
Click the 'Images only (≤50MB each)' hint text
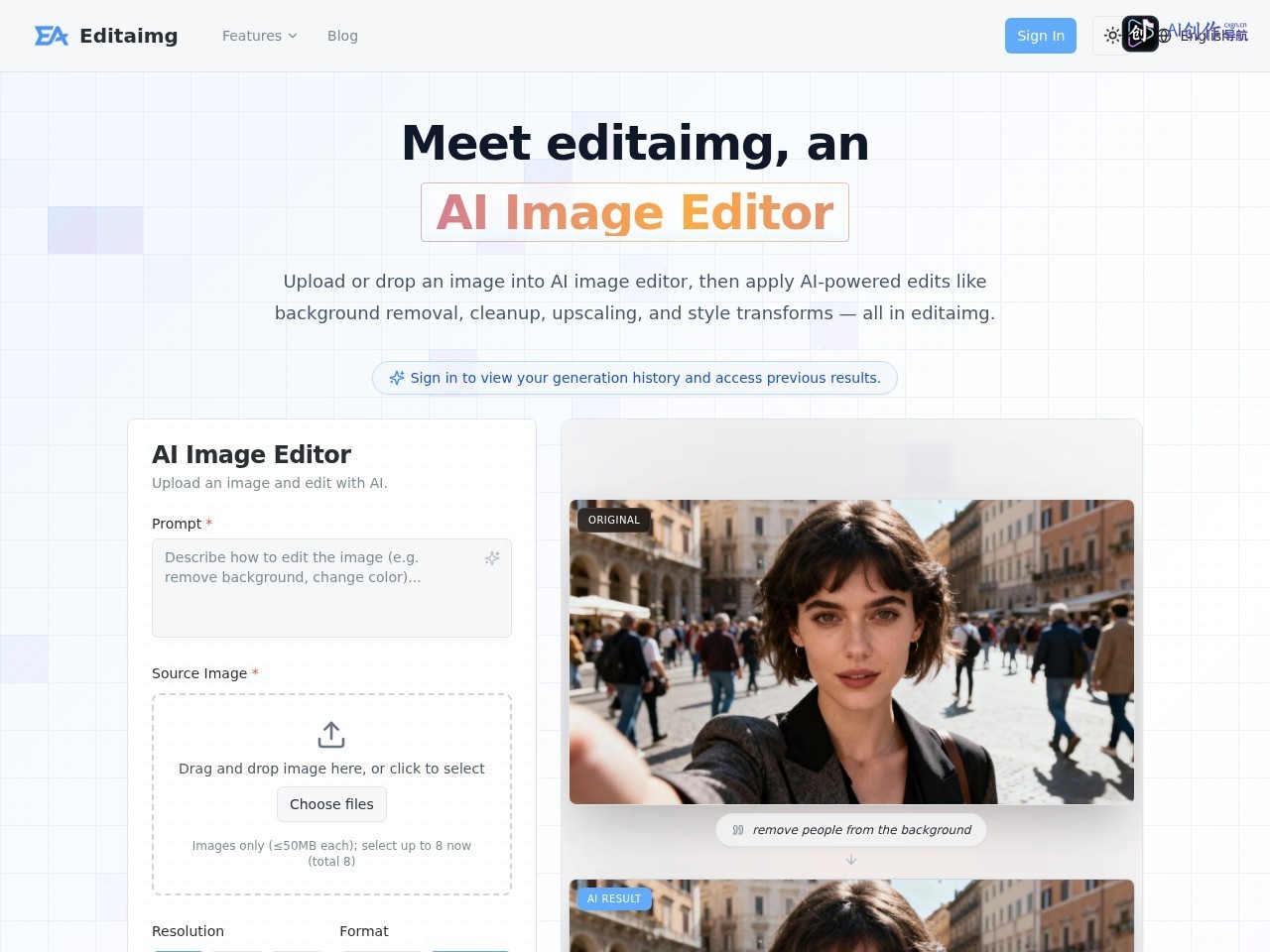pyautogui.click(x=331, y=853)
